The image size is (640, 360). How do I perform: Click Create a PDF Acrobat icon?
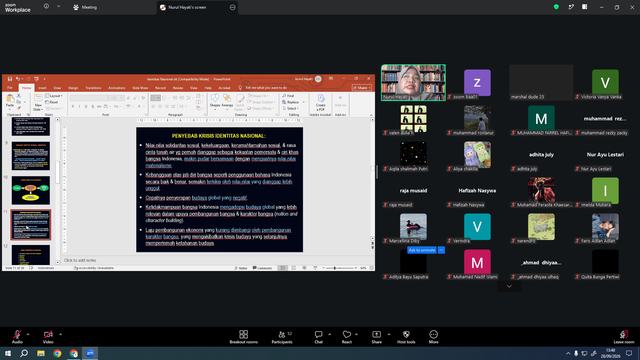[321, 102]
